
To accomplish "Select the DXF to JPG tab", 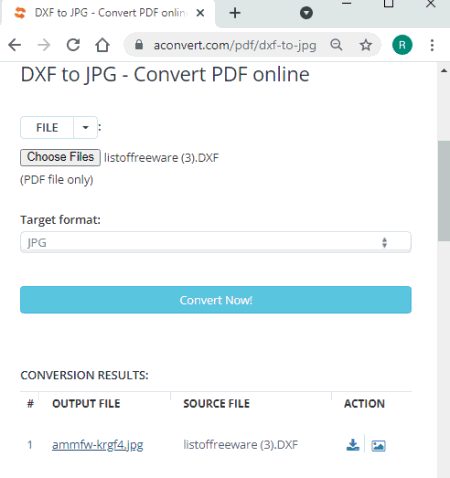I will (108, 13).
